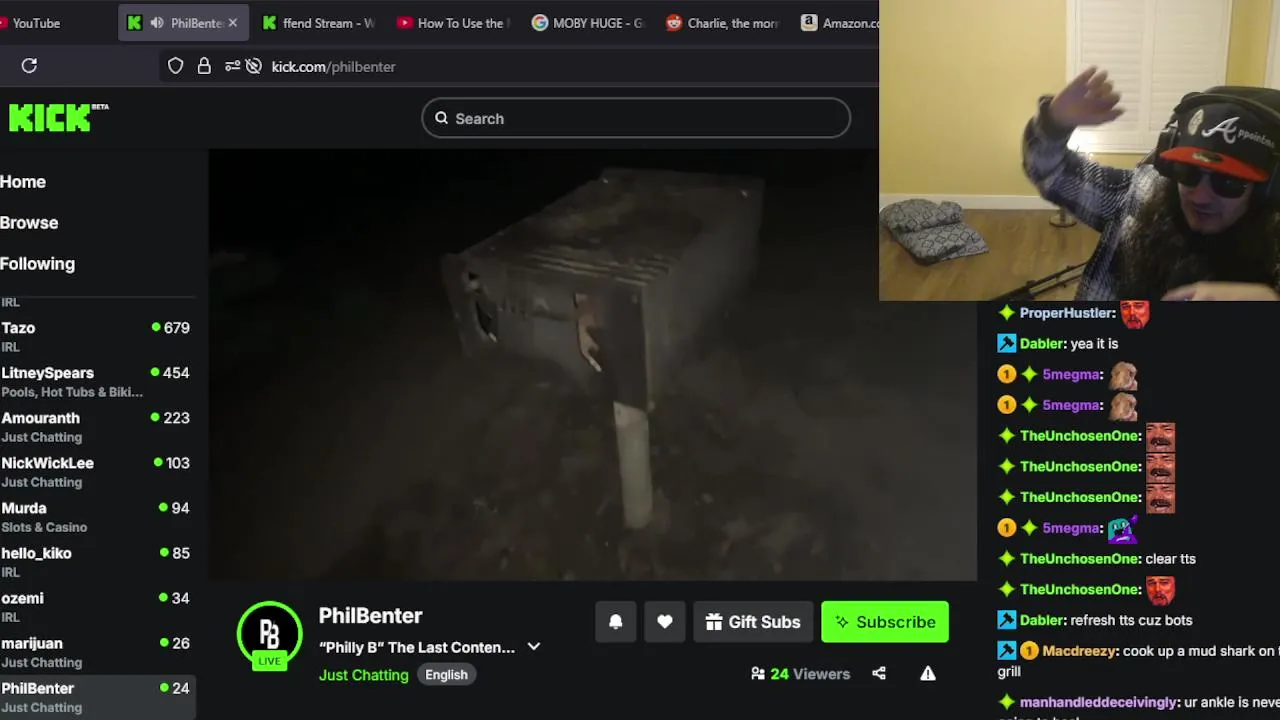Toggle notification bell for PhilBenter
This screenshot has height=720, width=1280.
click(616, 622)
